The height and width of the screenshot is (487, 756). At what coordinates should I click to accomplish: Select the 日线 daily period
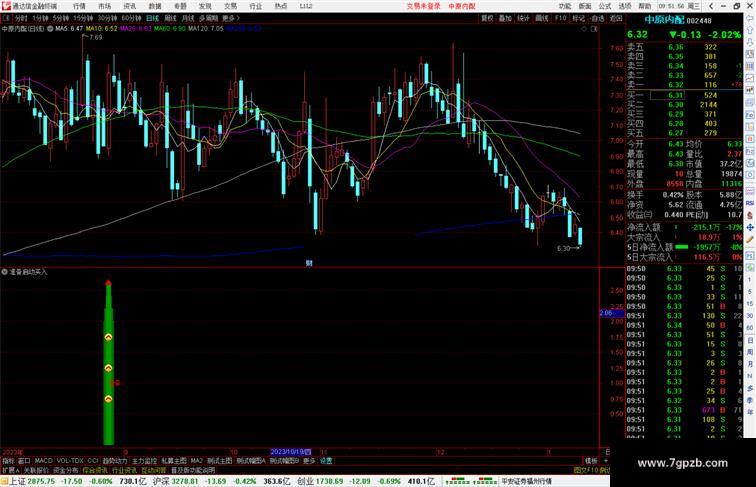pos(152,18)
